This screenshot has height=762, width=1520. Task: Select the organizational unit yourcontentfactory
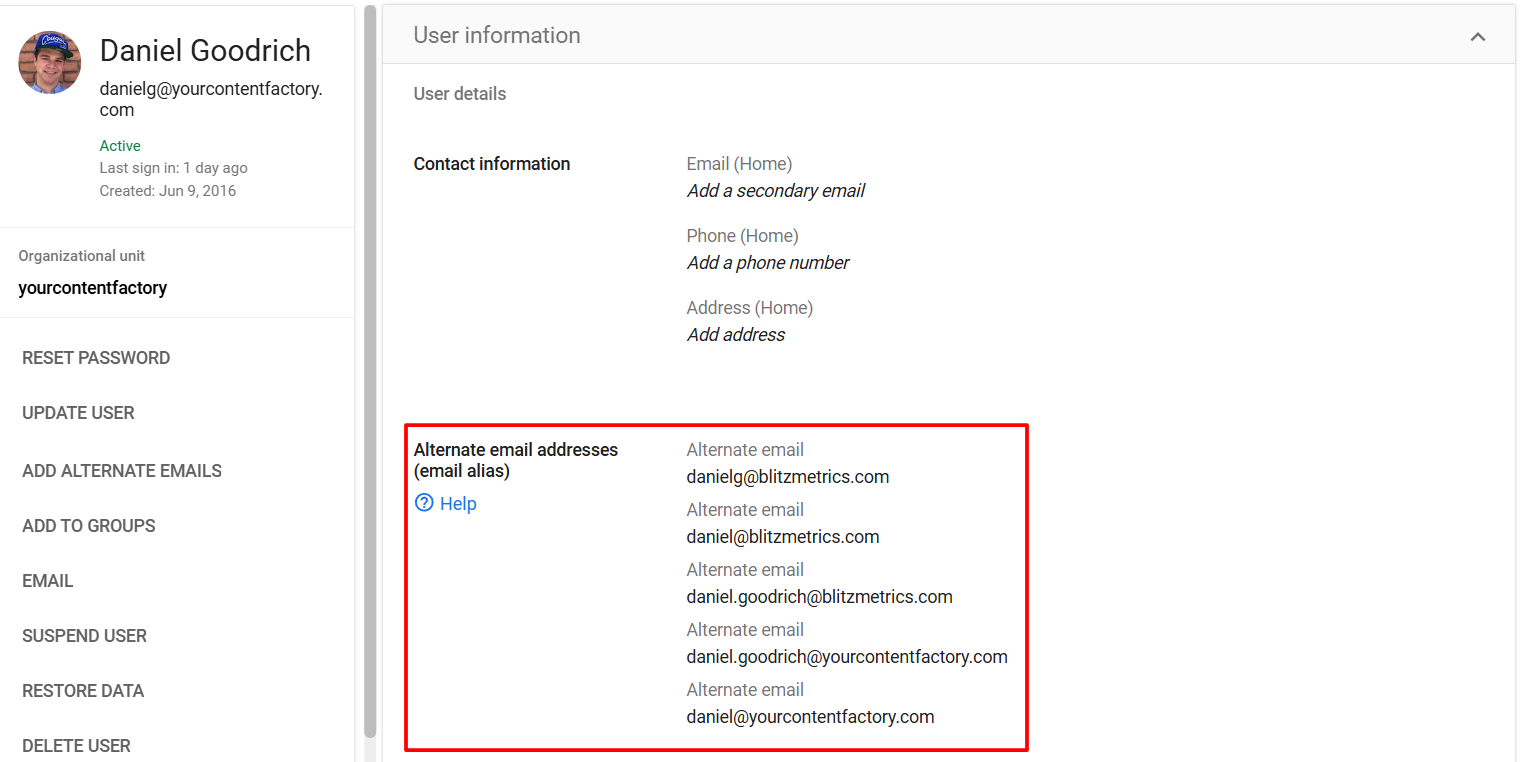click(x=92, y=287)
